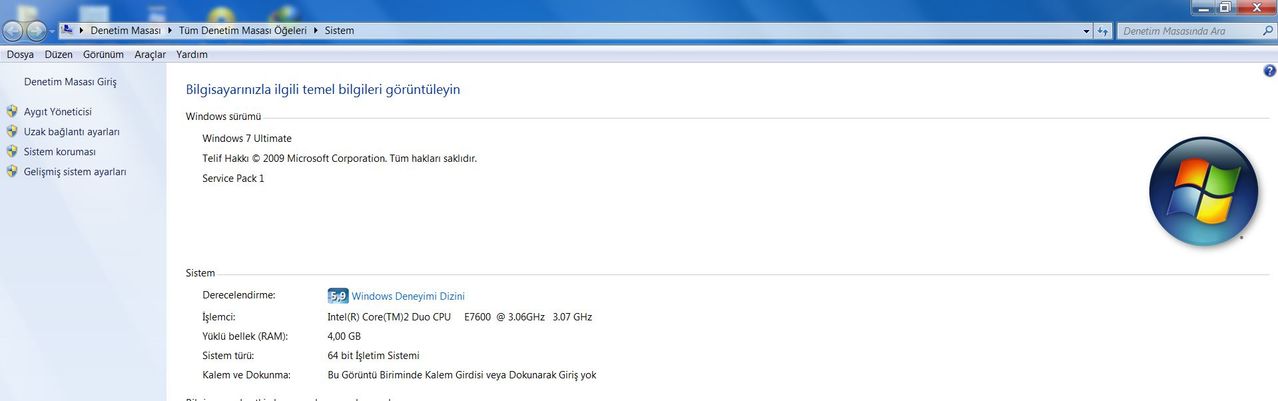Open Gelişmiş sistem ayarları link
1278x401 pixels.
[75, 172]
